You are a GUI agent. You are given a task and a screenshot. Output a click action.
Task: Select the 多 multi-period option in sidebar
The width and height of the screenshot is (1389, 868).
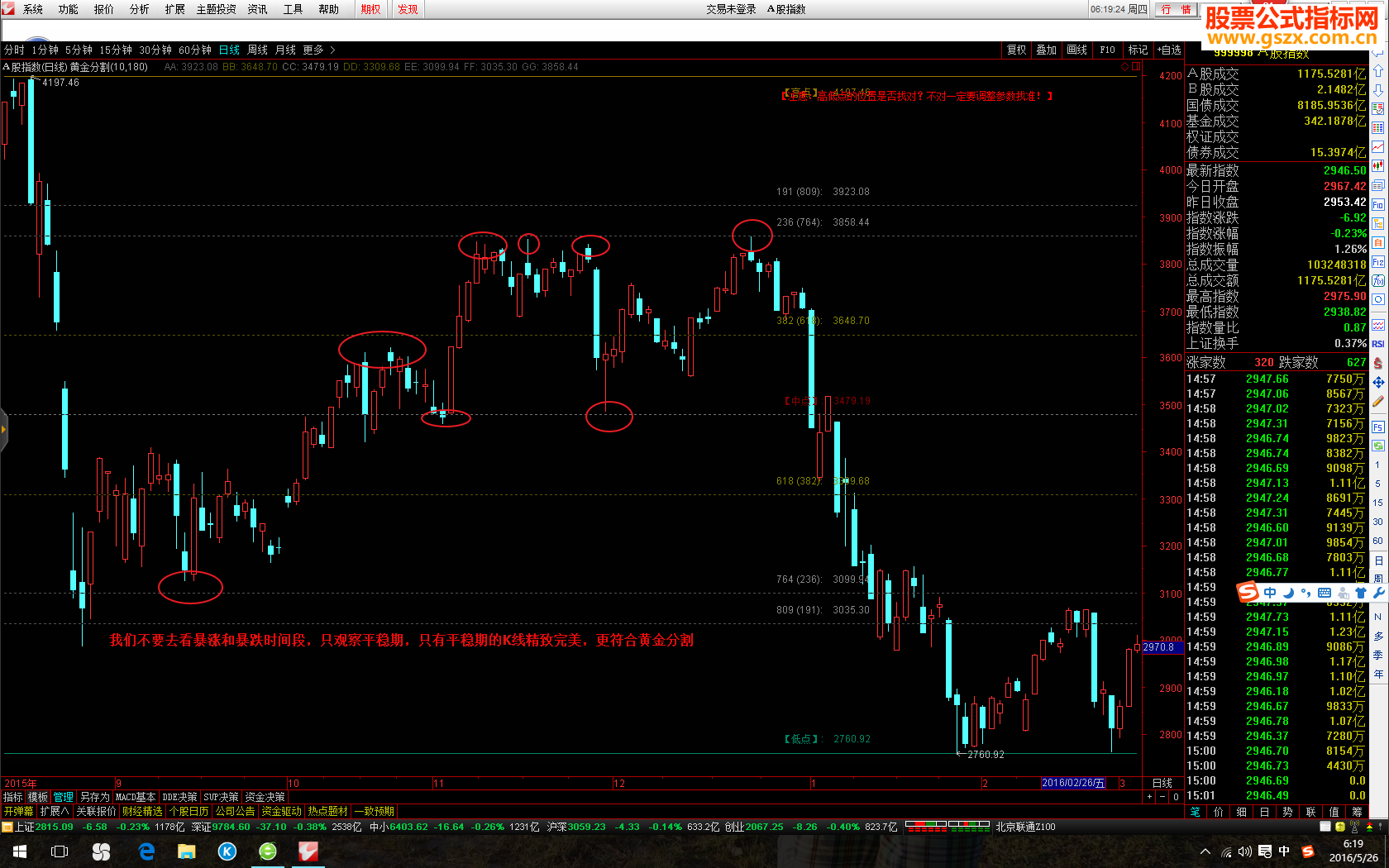coord(1378,636)
